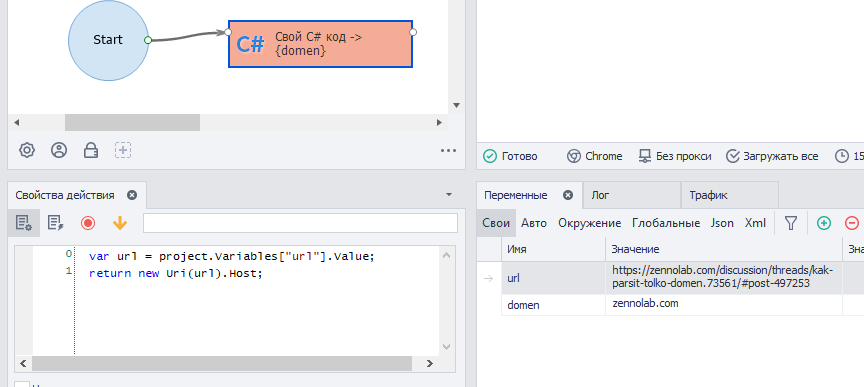
Task: Open the Свойства действия panel dropdown arrow
Action: (449, 195)
